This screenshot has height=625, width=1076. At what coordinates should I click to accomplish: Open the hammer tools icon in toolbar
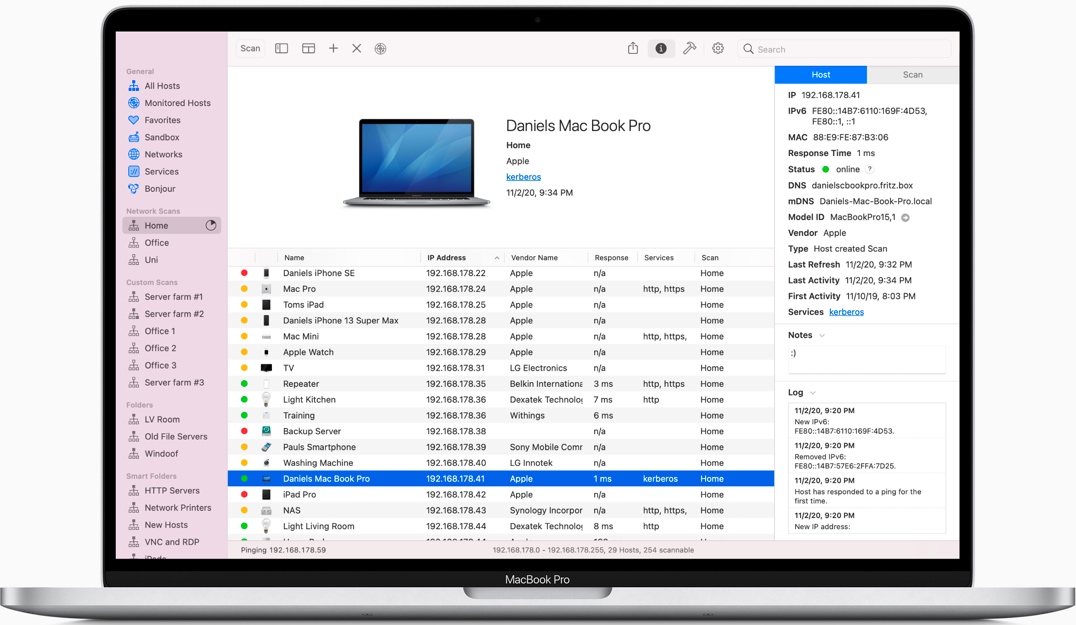click(x=689, y=49)
